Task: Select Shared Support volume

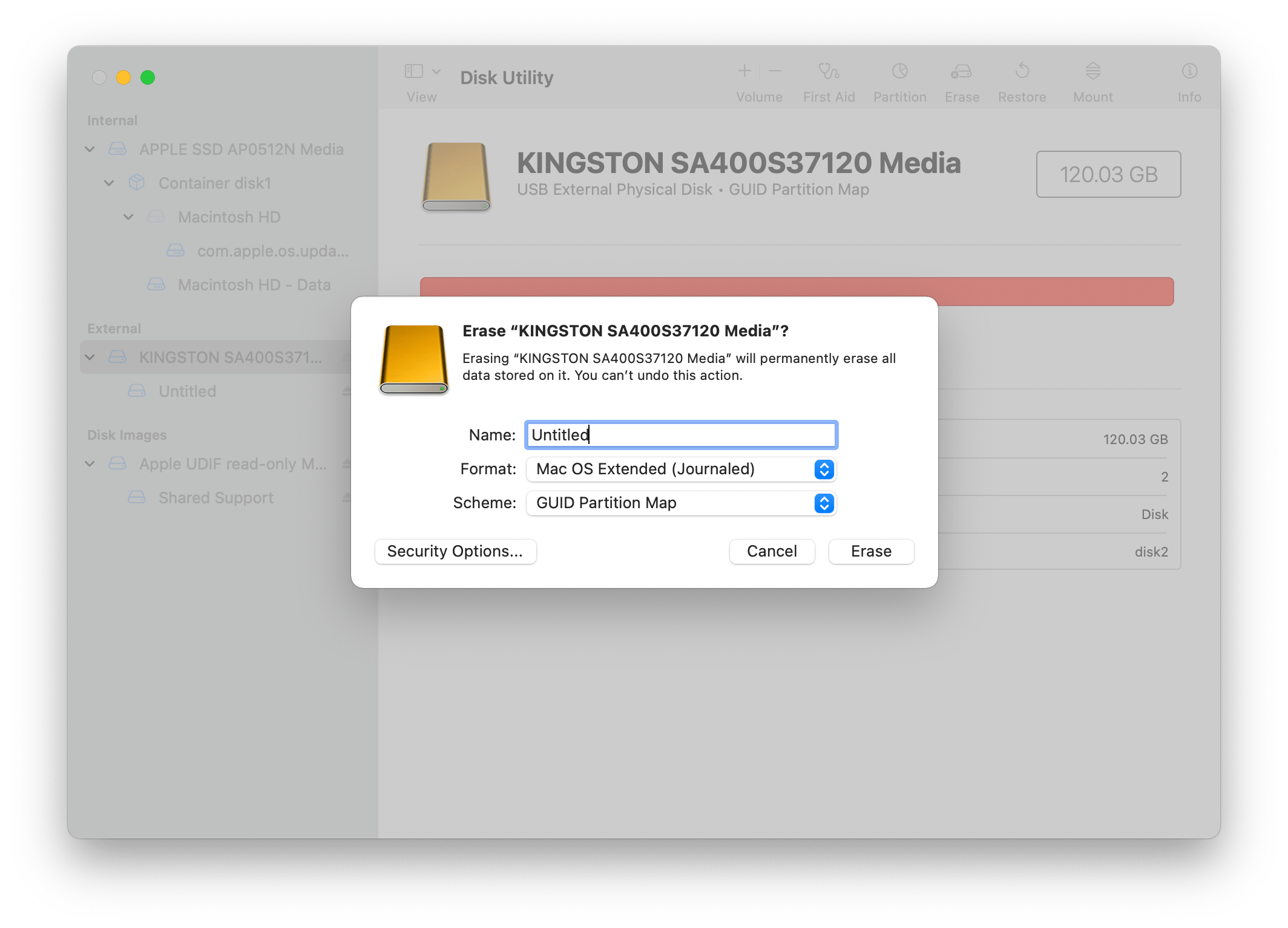Action: coord(215,498)
